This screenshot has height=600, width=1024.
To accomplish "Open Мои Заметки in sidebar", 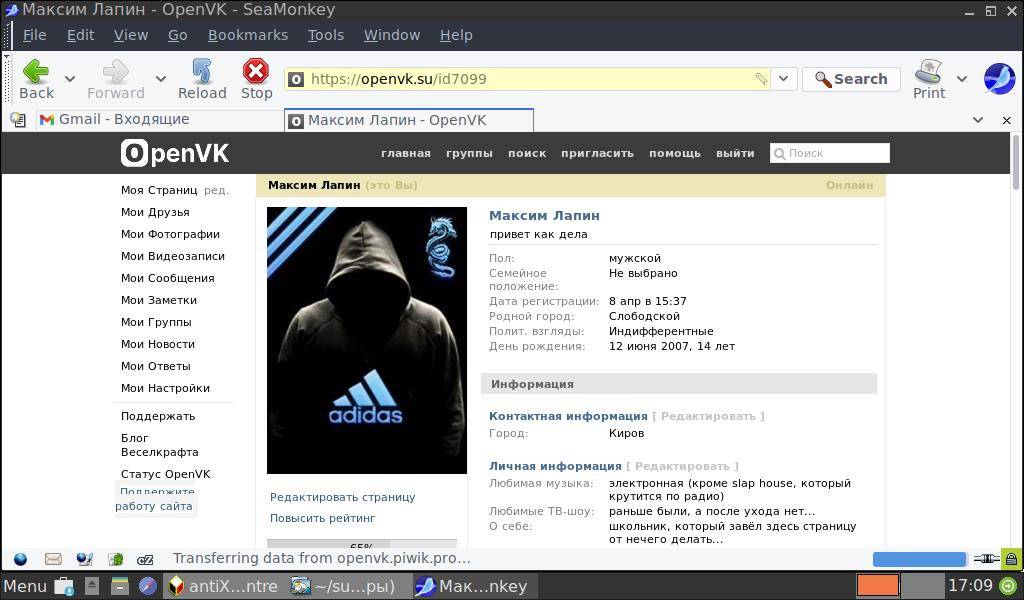I will click(x=159, y=300).
